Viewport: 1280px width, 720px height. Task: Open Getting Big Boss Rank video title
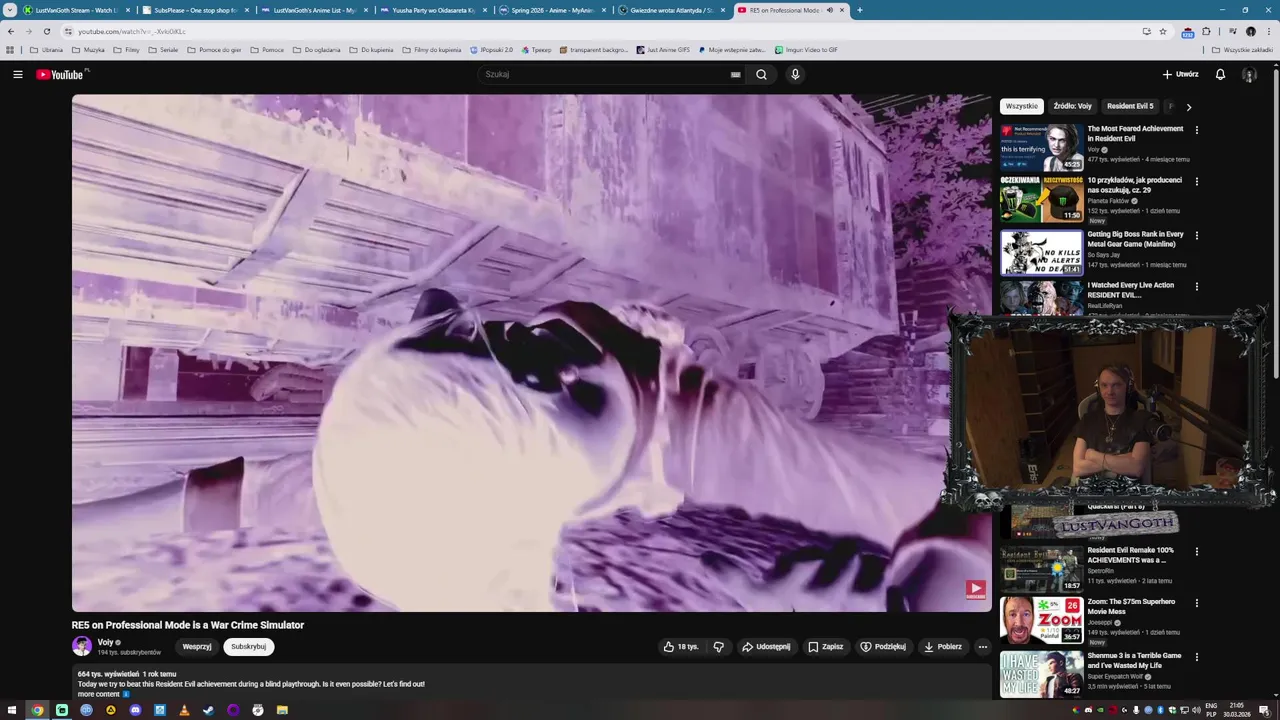click(1135, 239)
